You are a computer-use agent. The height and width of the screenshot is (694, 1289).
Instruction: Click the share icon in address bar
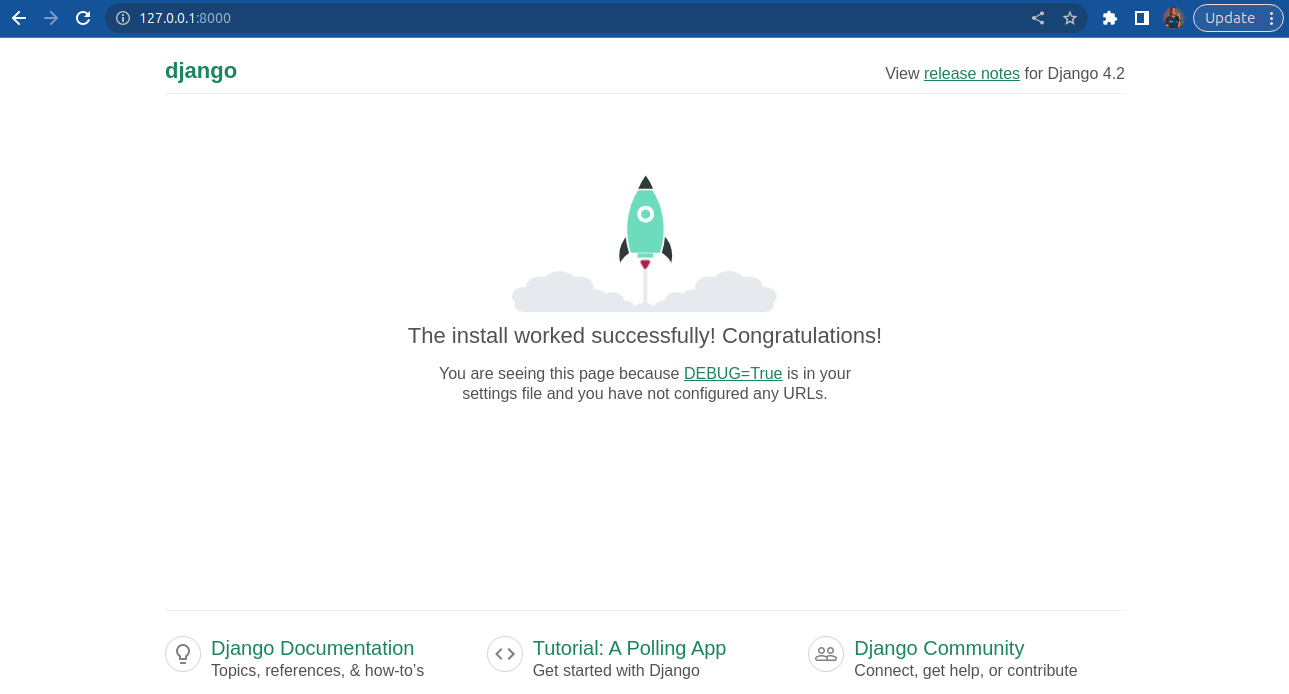pyautogui.click(x=1038, y=18)
